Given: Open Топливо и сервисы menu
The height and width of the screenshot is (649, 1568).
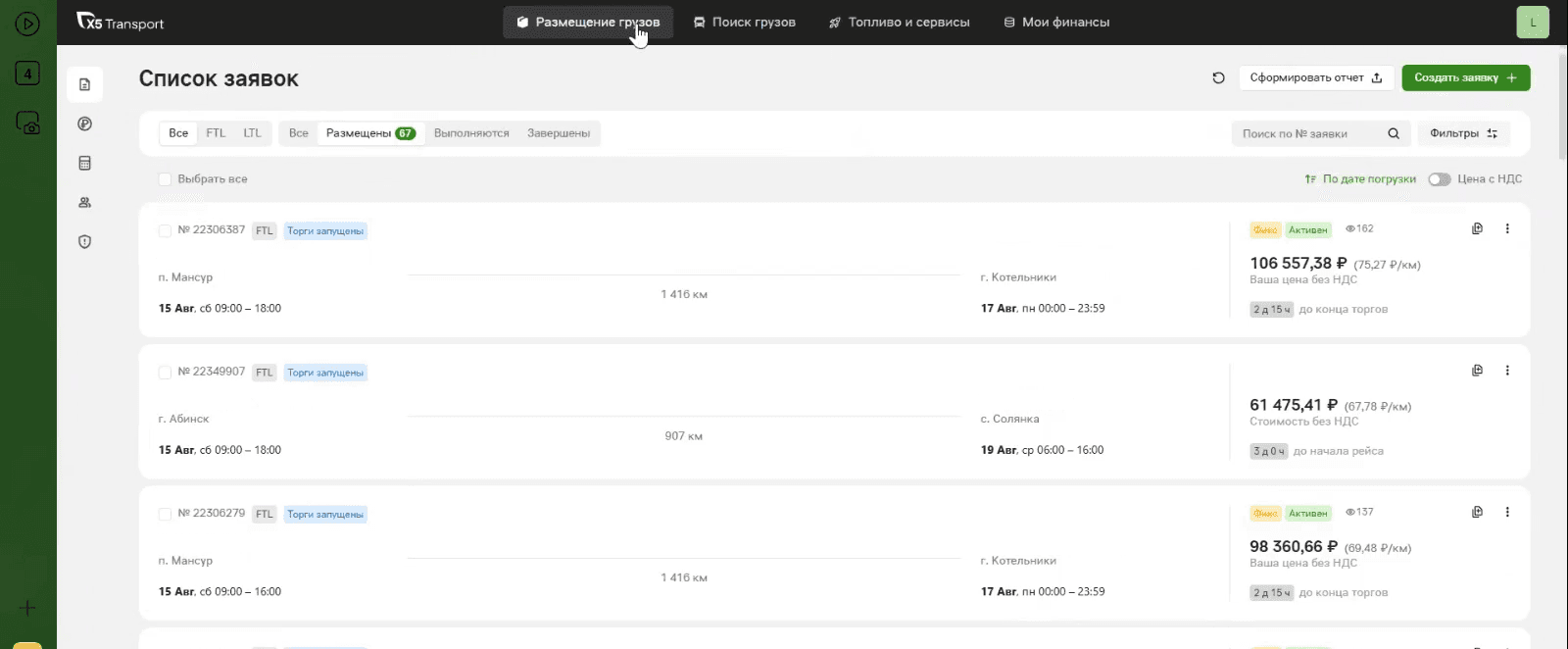Looking at the screenshot, I should coord(900,22).
